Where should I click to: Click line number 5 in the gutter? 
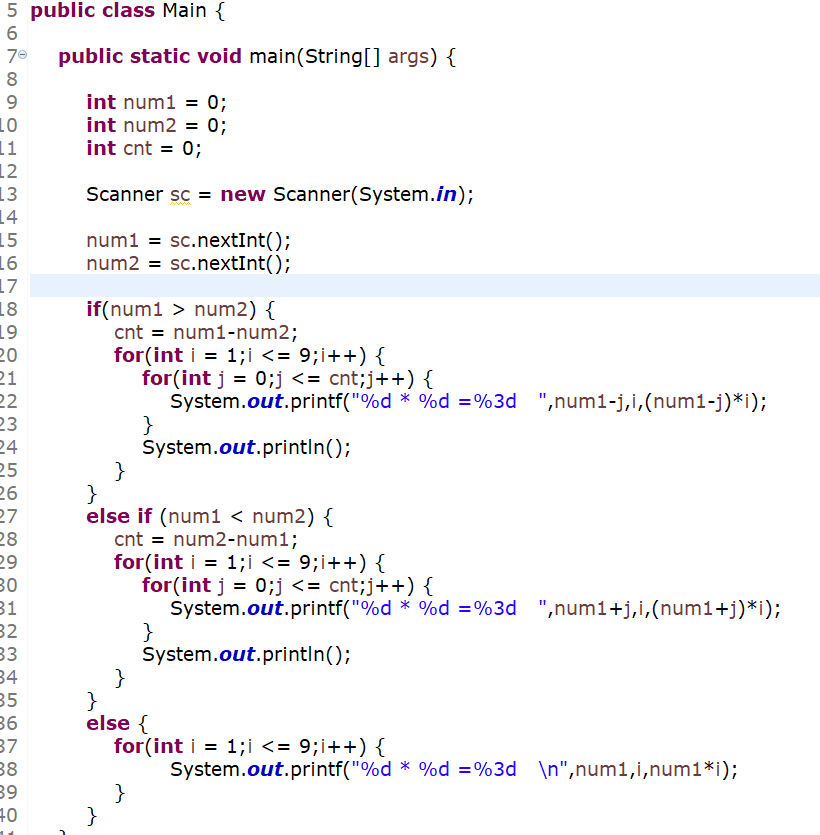point(12,11)
